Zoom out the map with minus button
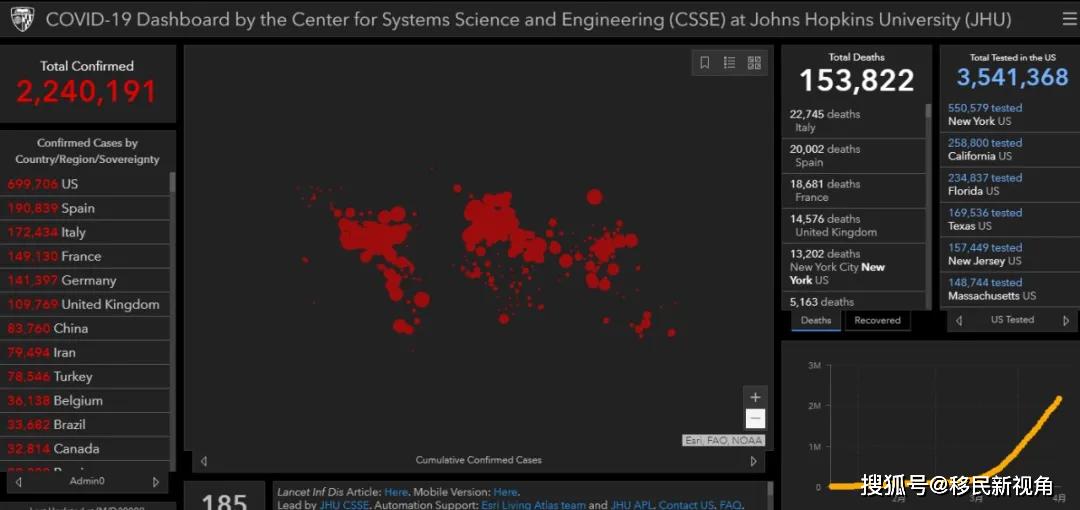1080x510 pixels. (x=755, y=418)
